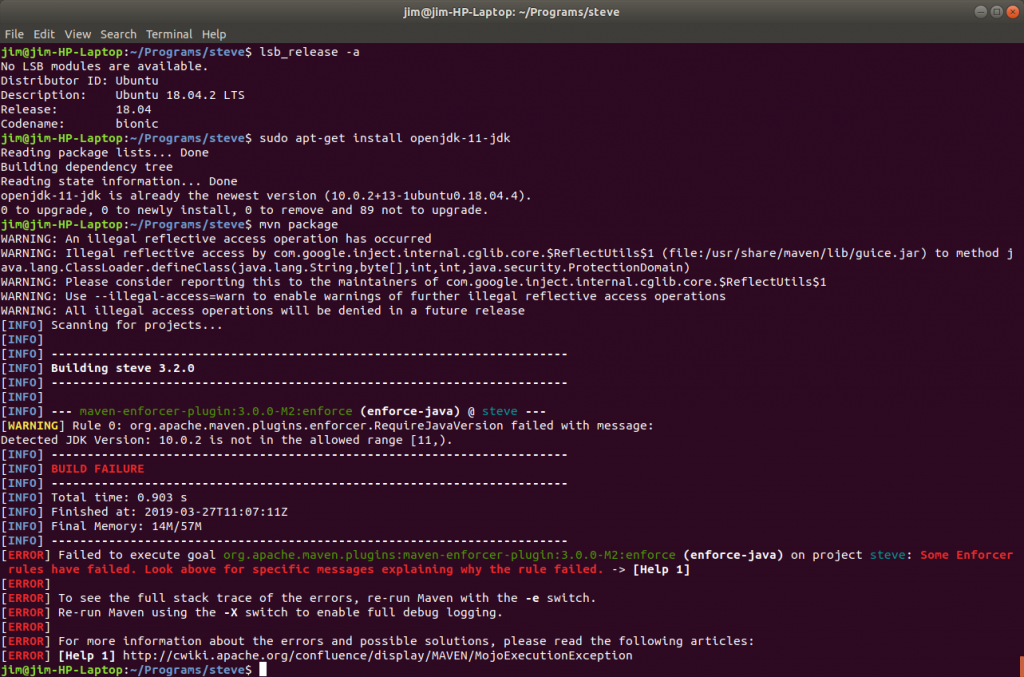Click the MojoExecutionException help URL
This screenshot has height=677, width=1024.
coord(377,655)
